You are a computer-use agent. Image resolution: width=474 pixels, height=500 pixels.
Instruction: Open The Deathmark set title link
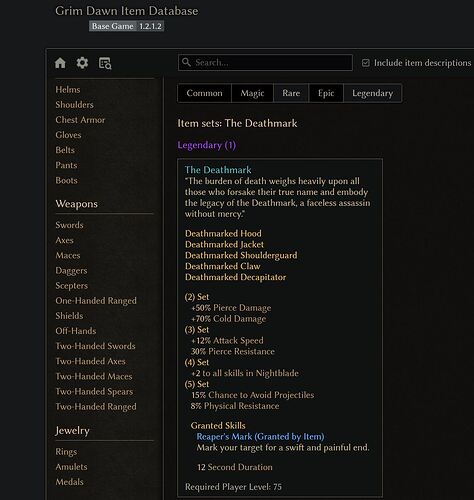(x=218, y=170)
